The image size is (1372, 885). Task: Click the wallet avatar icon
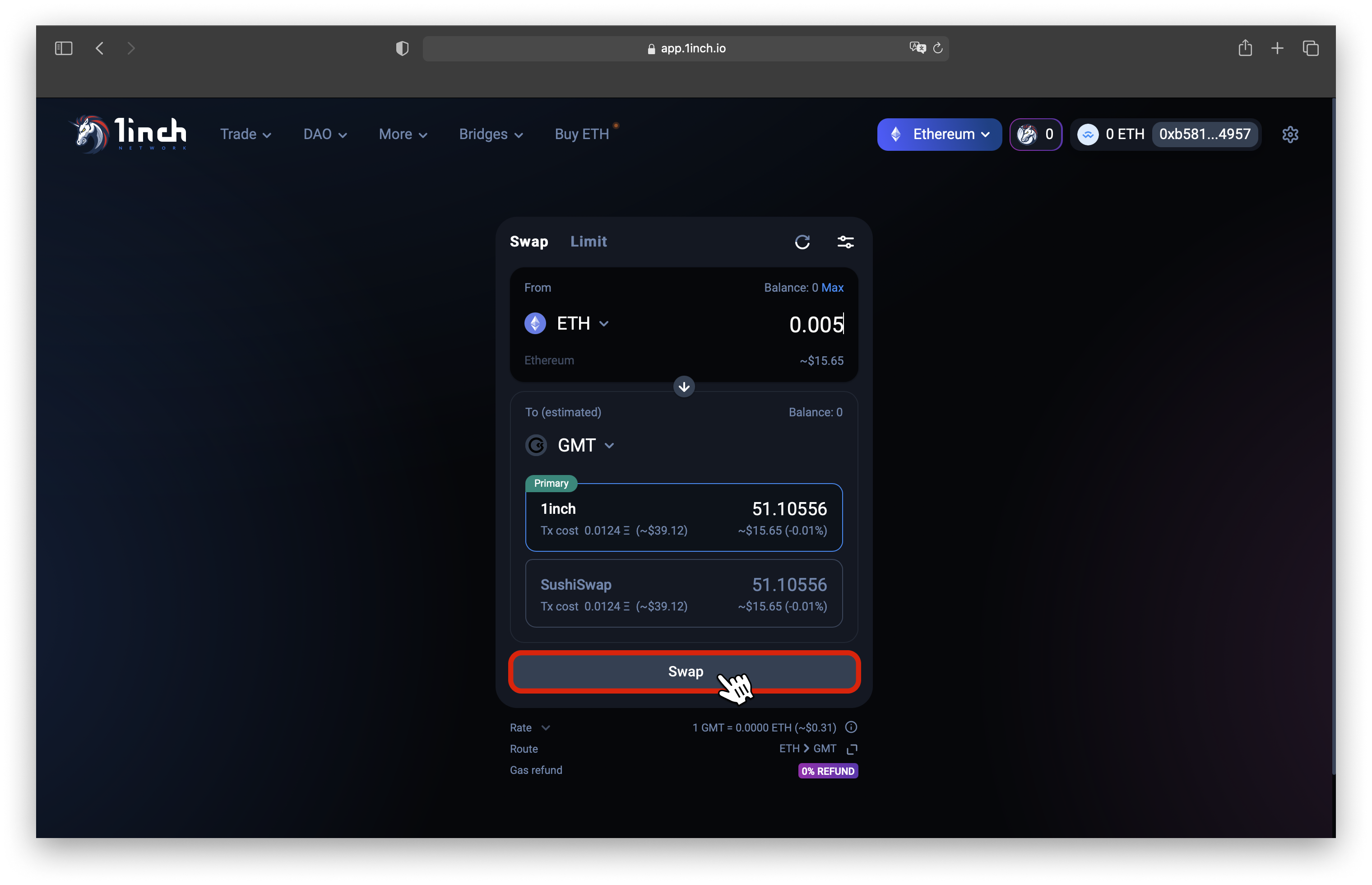coord(1088,135)
